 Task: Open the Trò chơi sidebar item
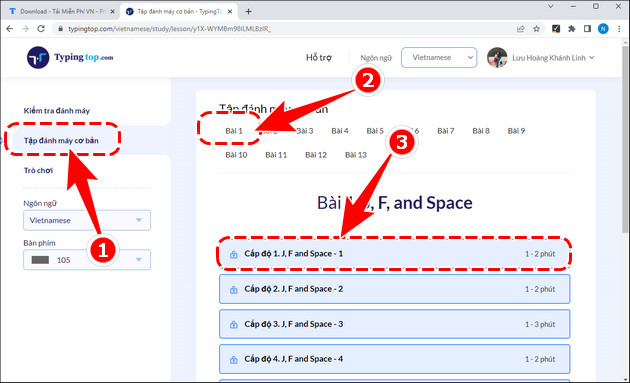click(x=38, y=170)
